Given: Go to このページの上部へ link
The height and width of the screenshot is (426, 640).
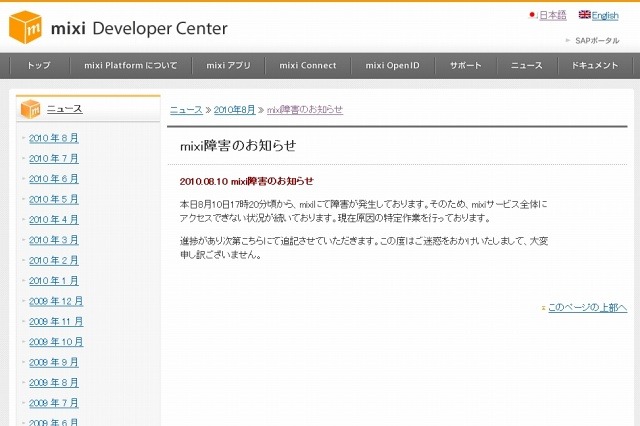Looking at the screenshot, I should [587, 308].
